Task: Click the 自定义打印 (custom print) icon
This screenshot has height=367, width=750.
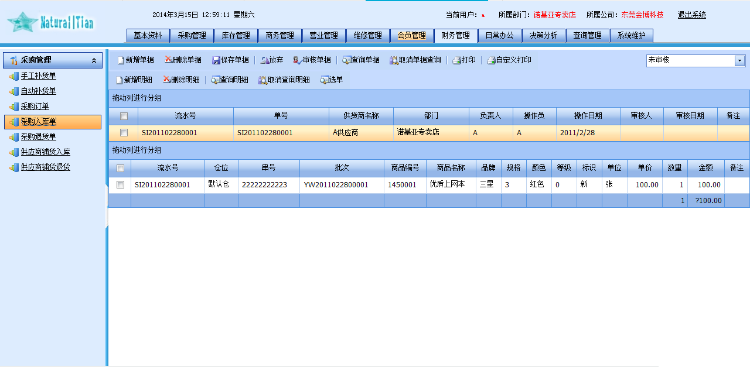Action: (x=491, y=60)
